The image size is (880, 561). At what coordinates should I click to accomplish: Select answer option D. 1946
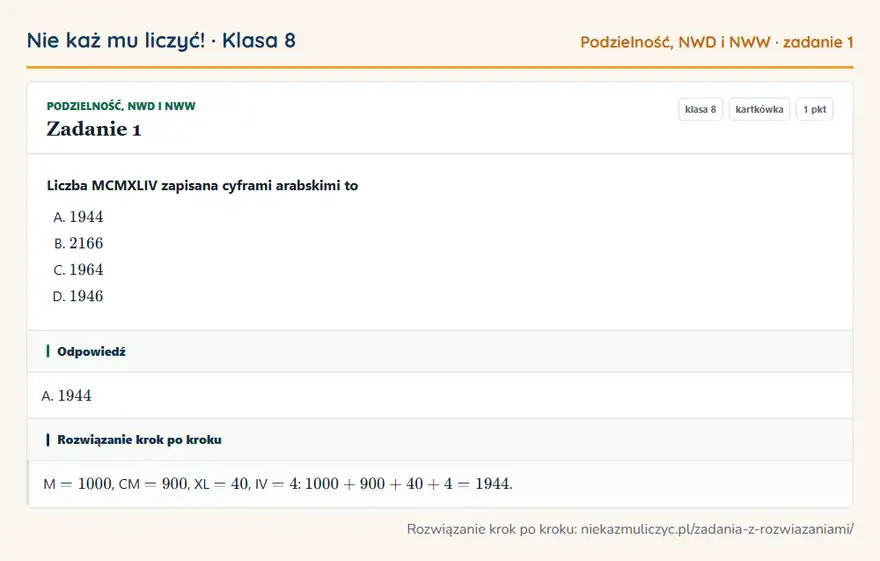(x=78, y=296)
